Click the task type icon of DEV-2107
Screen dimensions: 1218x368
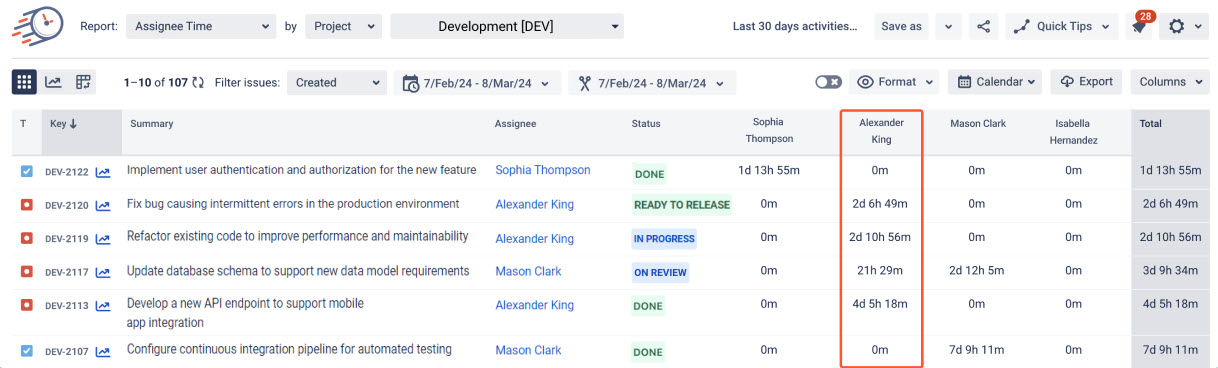(x=27, y=351)
